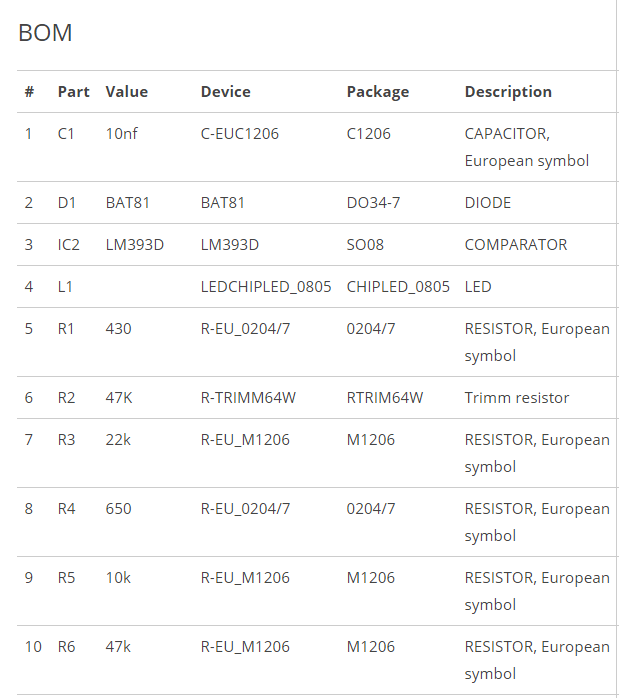Image resolution: width=633 pixels, height=698 pixels.
Task: Select the DO34-7 package cell
Action: coord(373,203)
